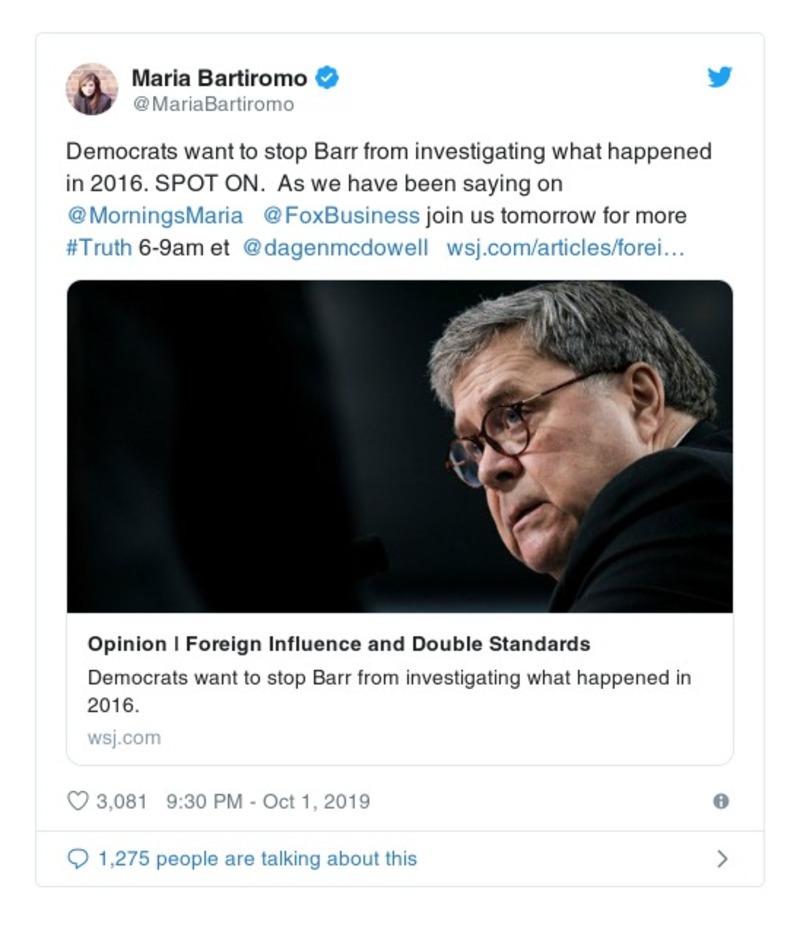Select the #Truth hashtag

[x=99, y=248]
